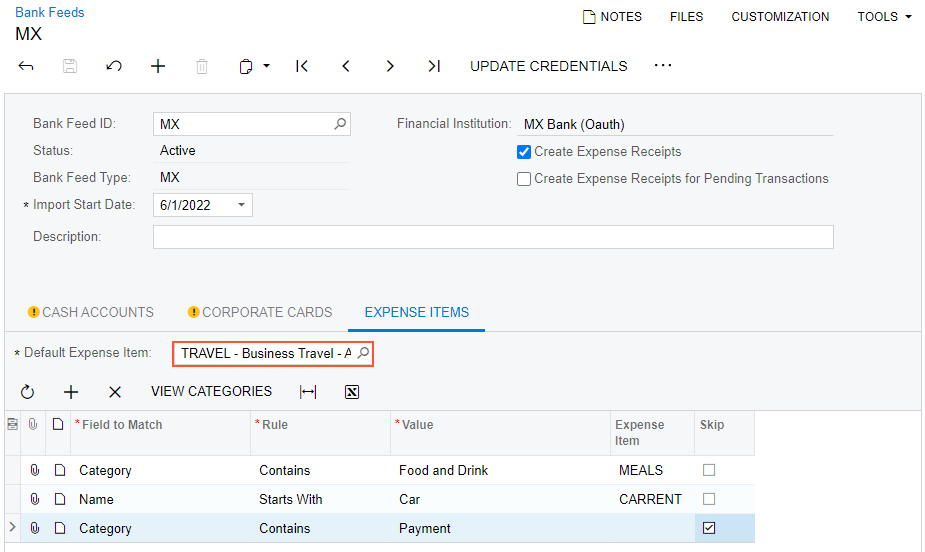Export expense items grid to Excel

(352, 392)
